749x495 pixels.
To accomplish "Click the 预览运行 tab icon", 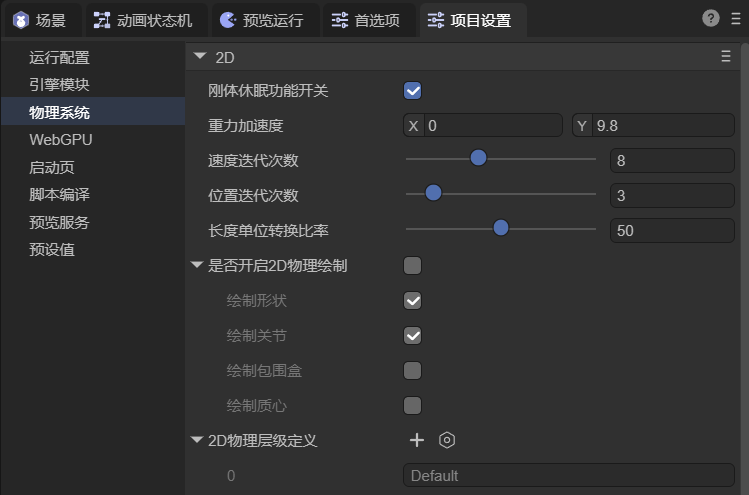I will point(228,20).
